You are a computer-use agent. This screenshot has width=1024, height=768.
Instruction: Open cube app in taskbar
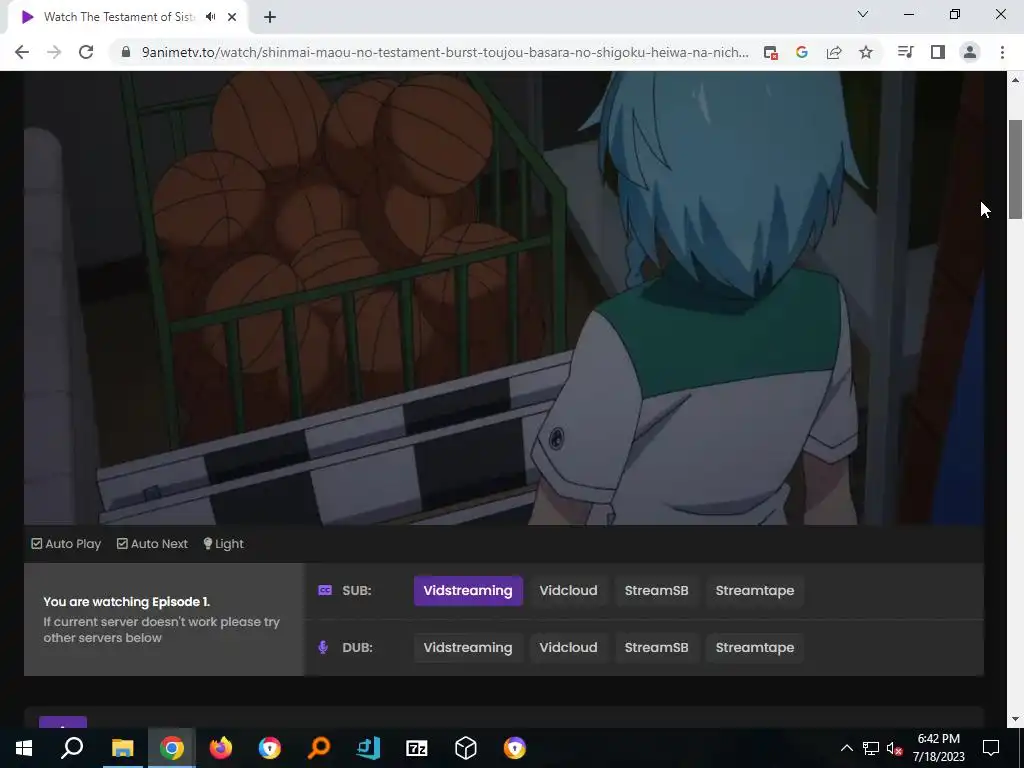[466, 748]
